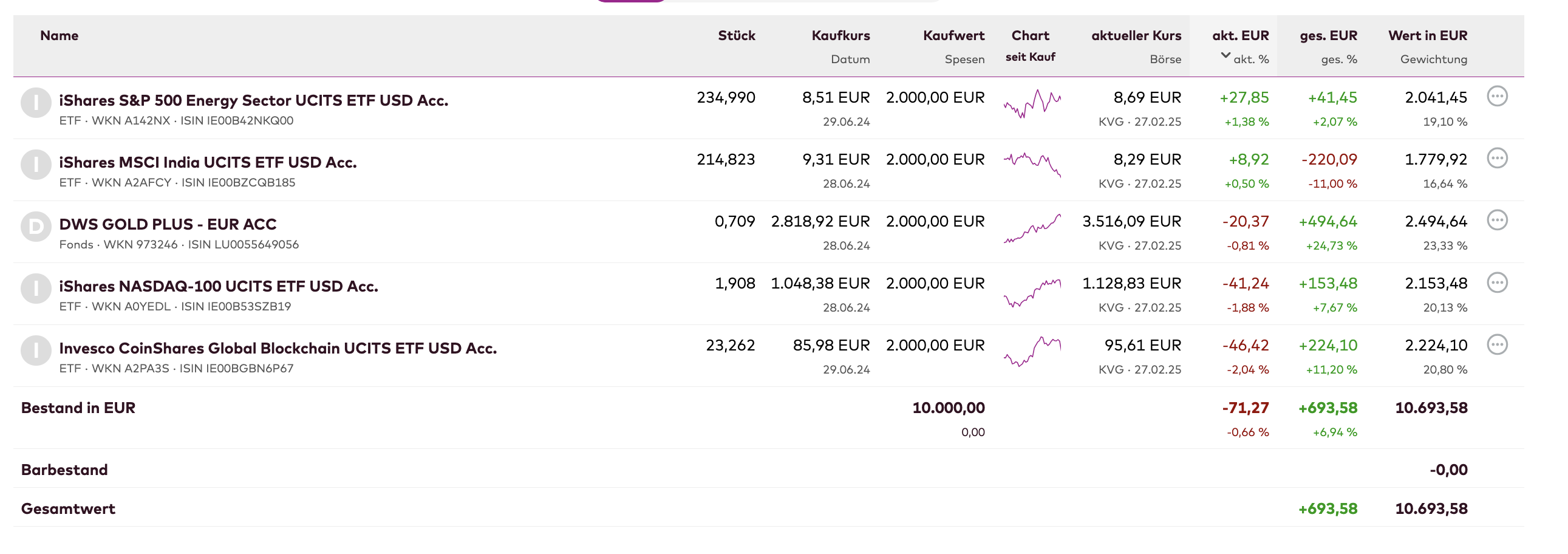Sort table by ges. EUR column
Viewport: 1568px width, 554px height.
tap(1328, 35)
